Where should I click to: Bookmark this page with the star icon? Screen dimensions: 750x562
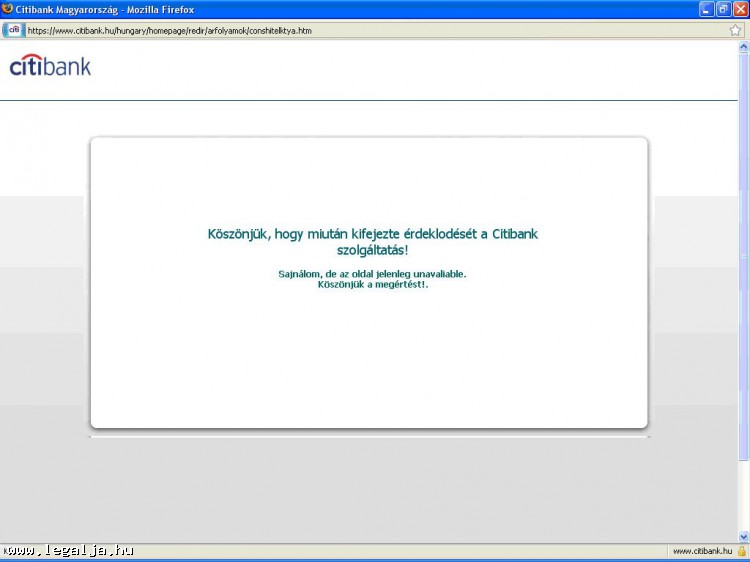click(735, 30)
